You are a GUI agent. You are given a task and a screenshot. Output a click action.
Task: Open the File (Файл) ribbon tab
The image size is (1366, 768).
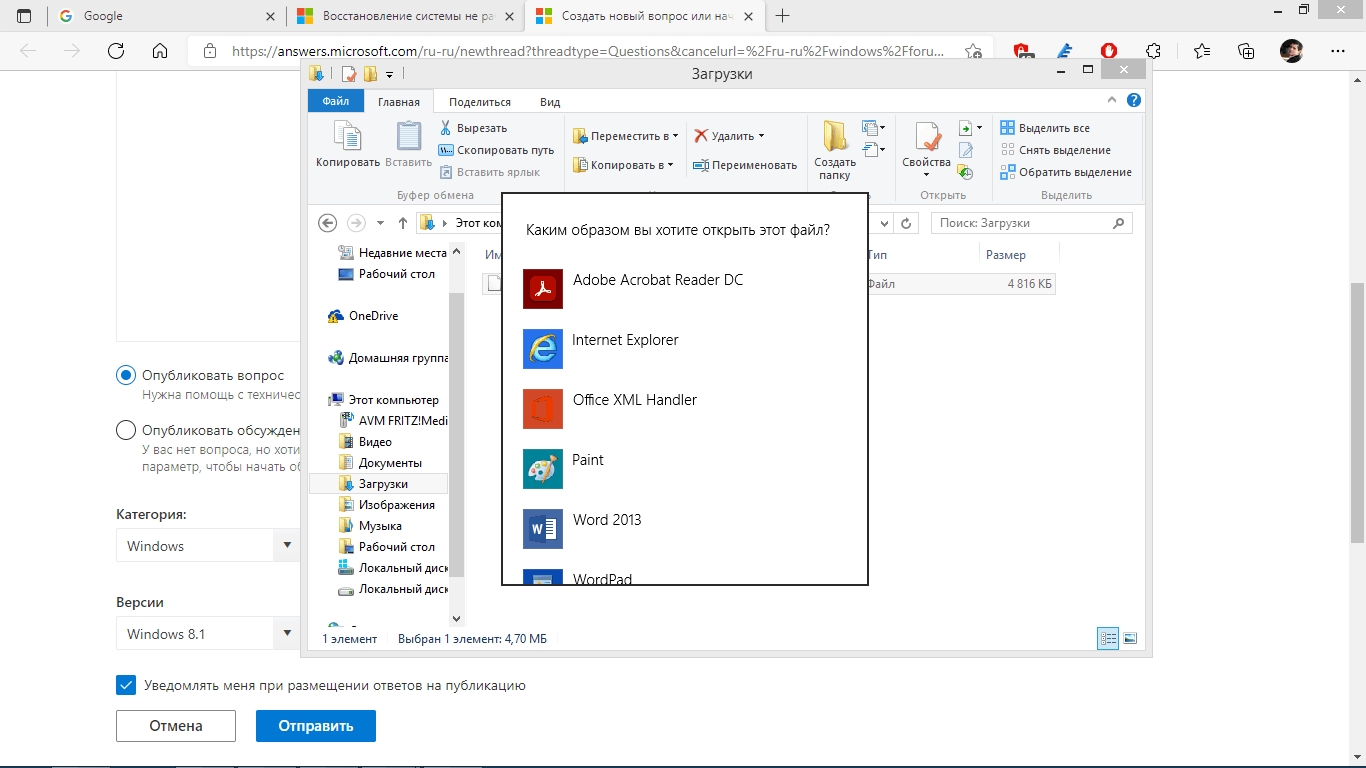tap(336, 101)
